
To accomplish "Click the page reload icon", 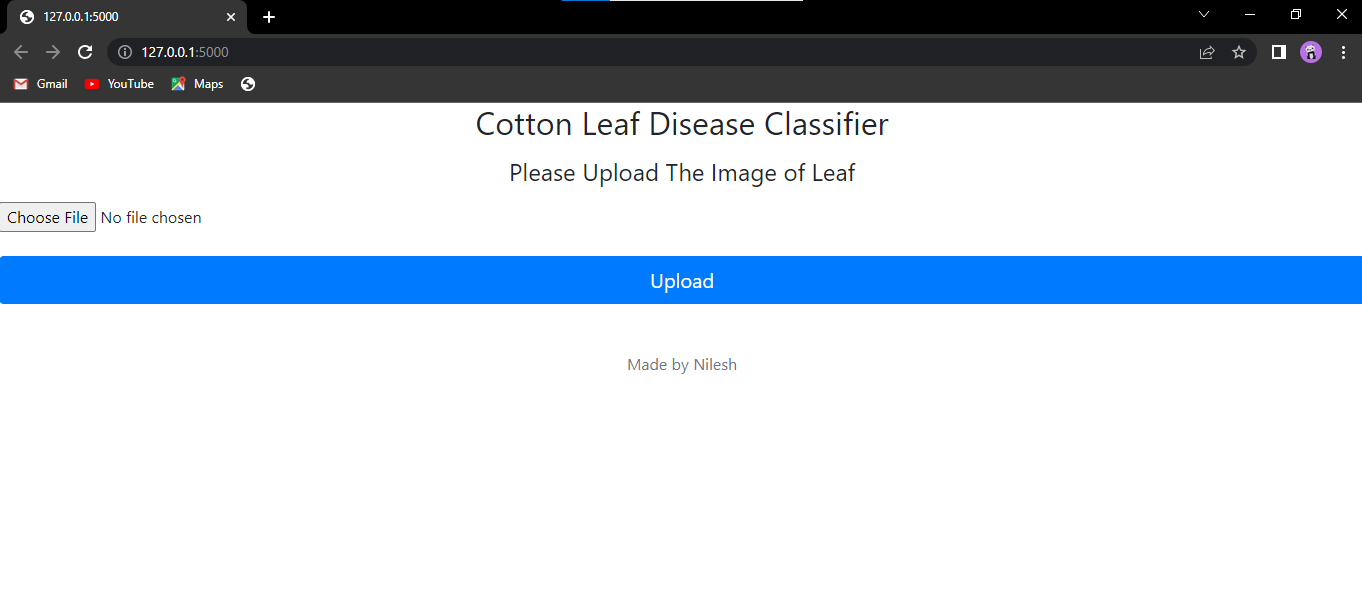I will pos(85,52).
